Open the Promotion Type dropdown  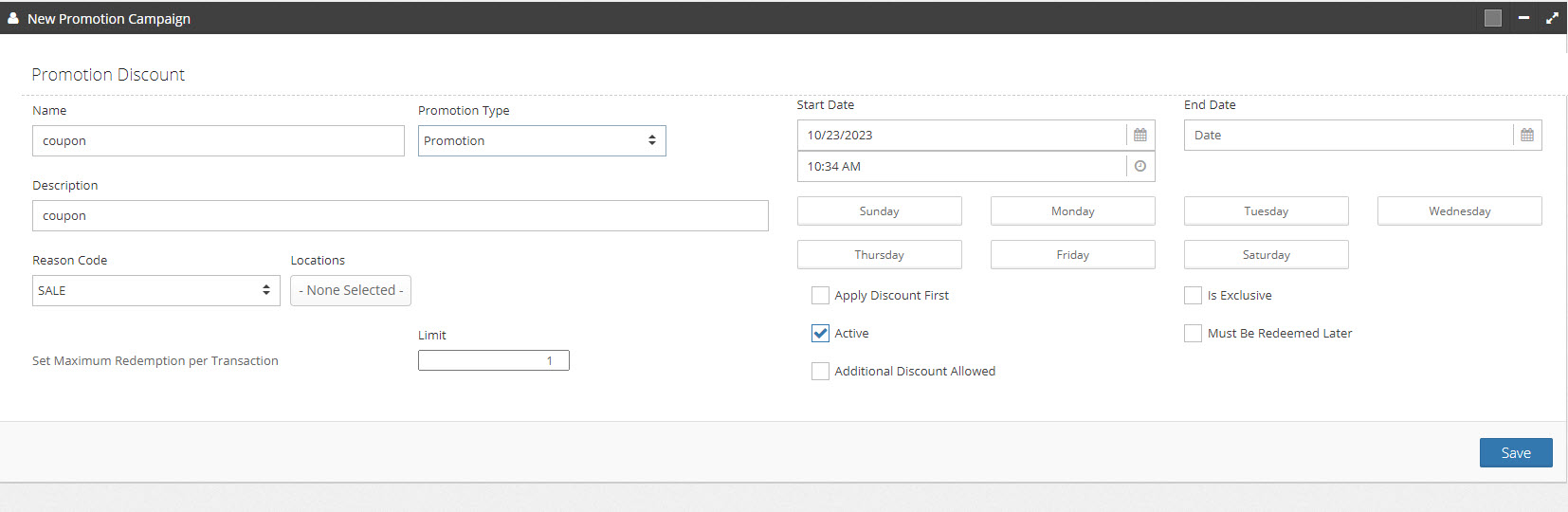(x=542, y=141)
